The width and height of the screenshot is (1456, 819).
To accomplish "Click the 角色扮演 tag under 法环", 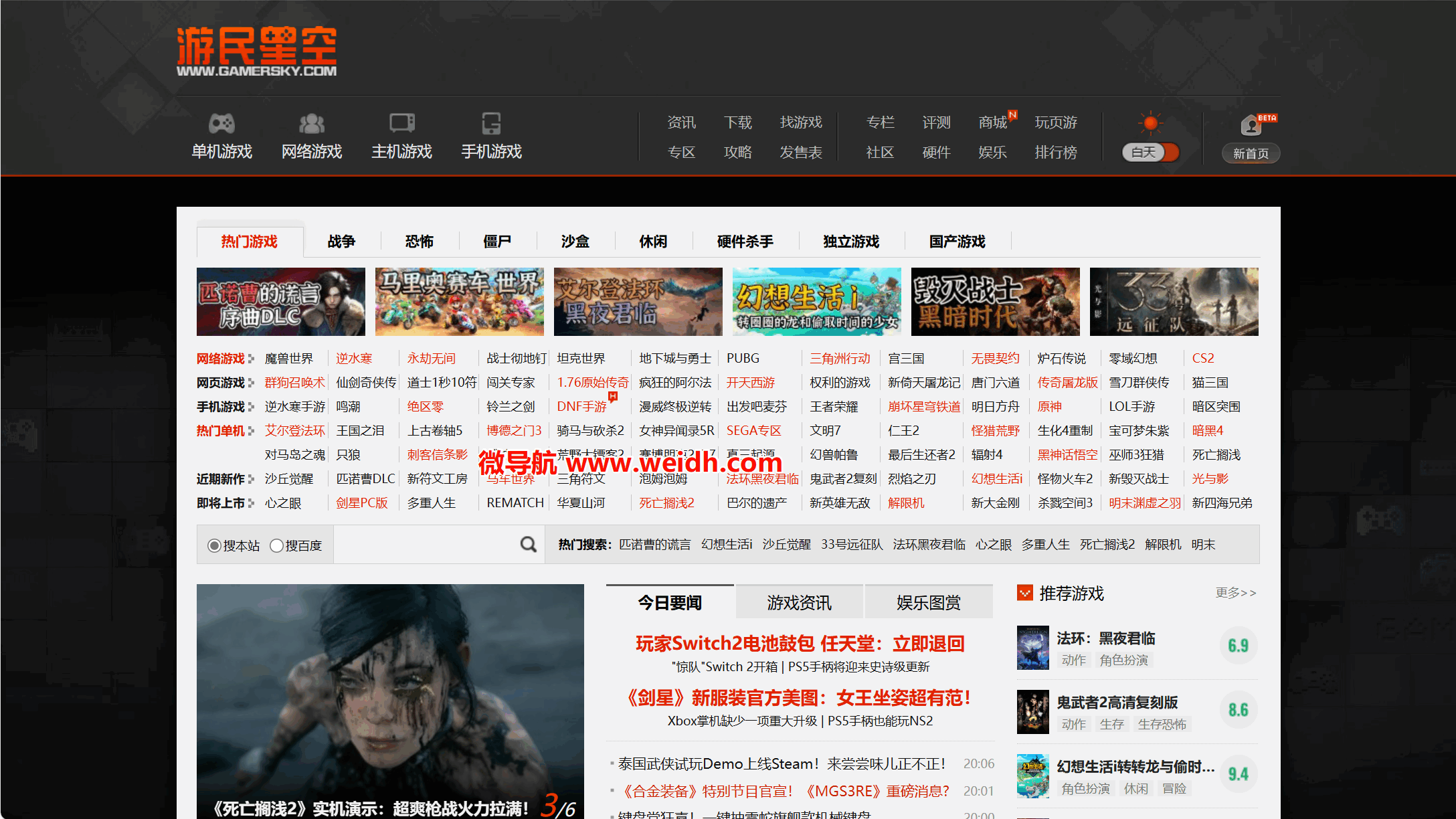I will pyautogui.click(x=1123, y=660).
